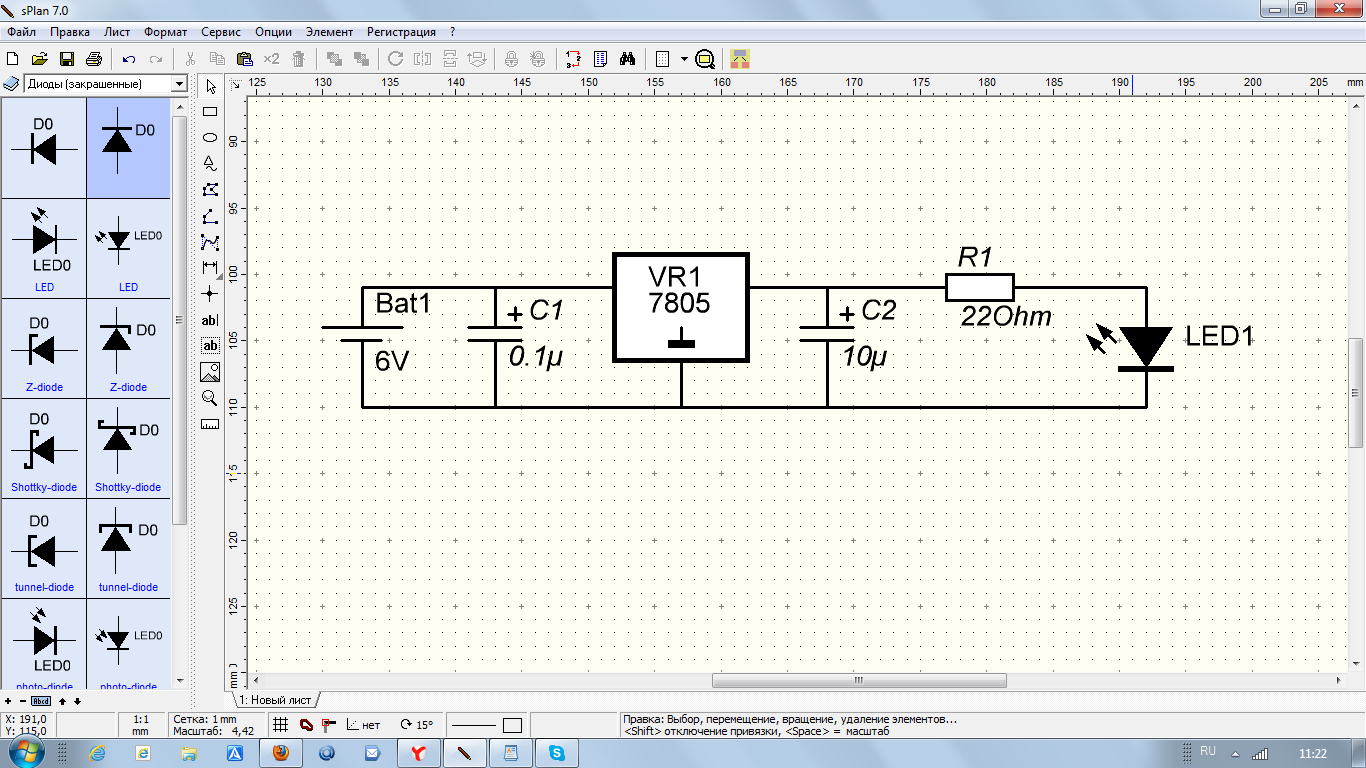Click the circular Rotate icon in the toolbar
This screenshot has height=768, width=1366.
pos(395,59)
